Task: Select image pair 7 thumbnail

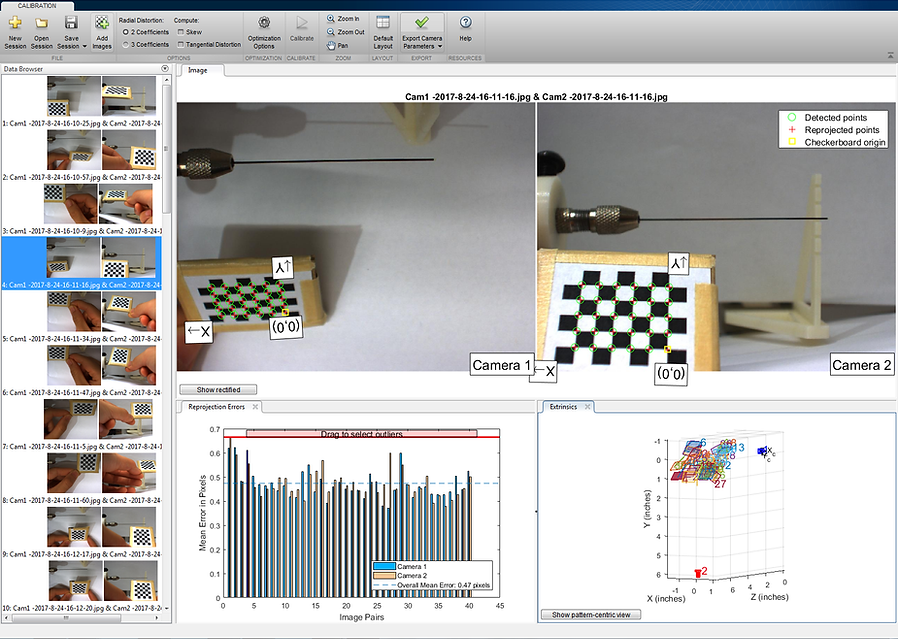Action: pyautogui.click(x=99, y=419)
